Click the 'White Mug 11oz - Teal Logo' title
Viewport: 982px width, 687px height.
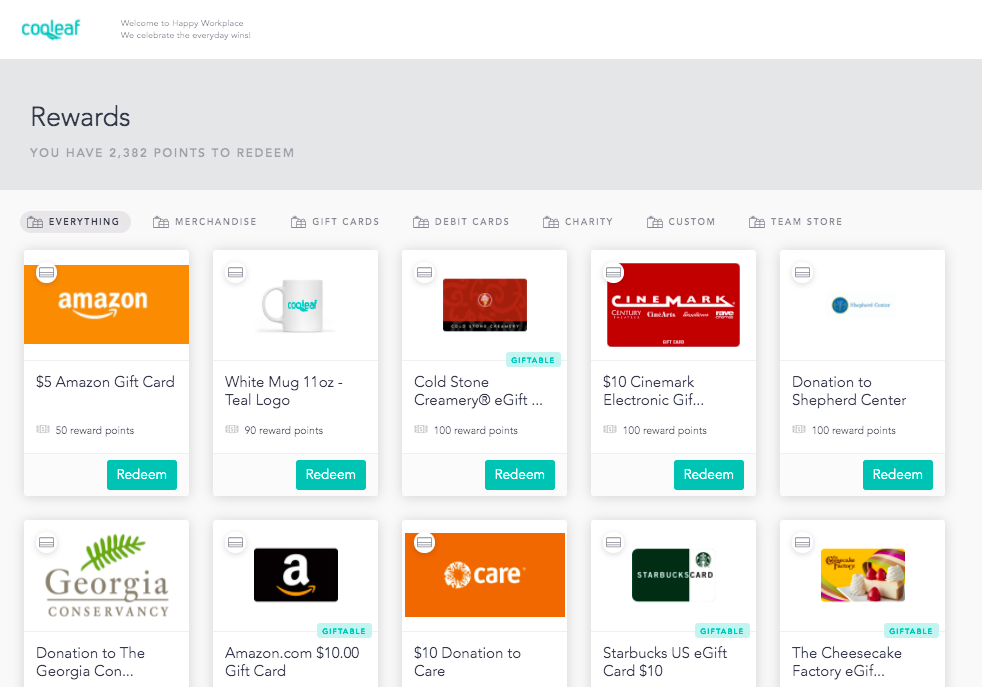point(284,391)
